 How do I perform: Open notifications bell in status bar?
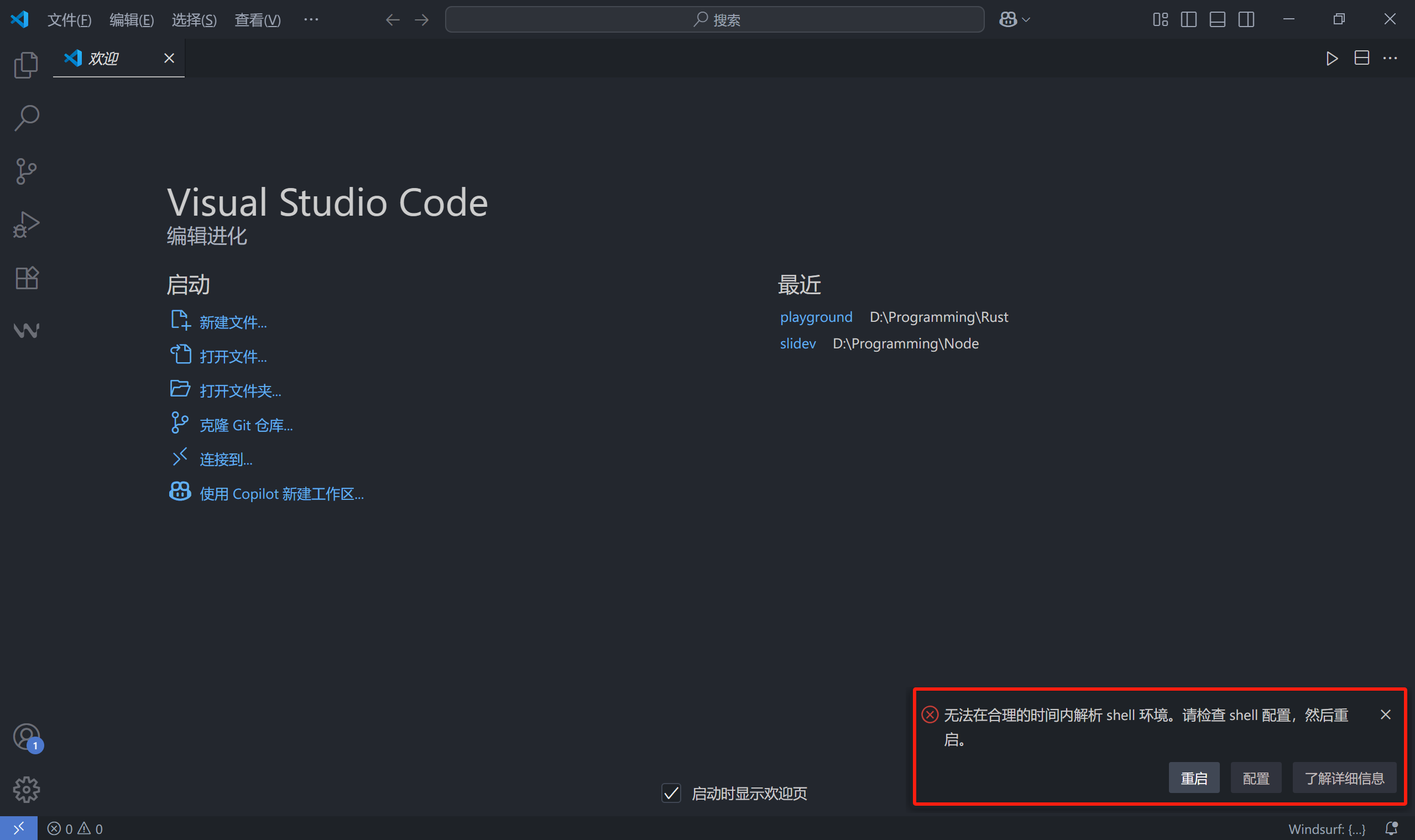[x=1391, y=829]
